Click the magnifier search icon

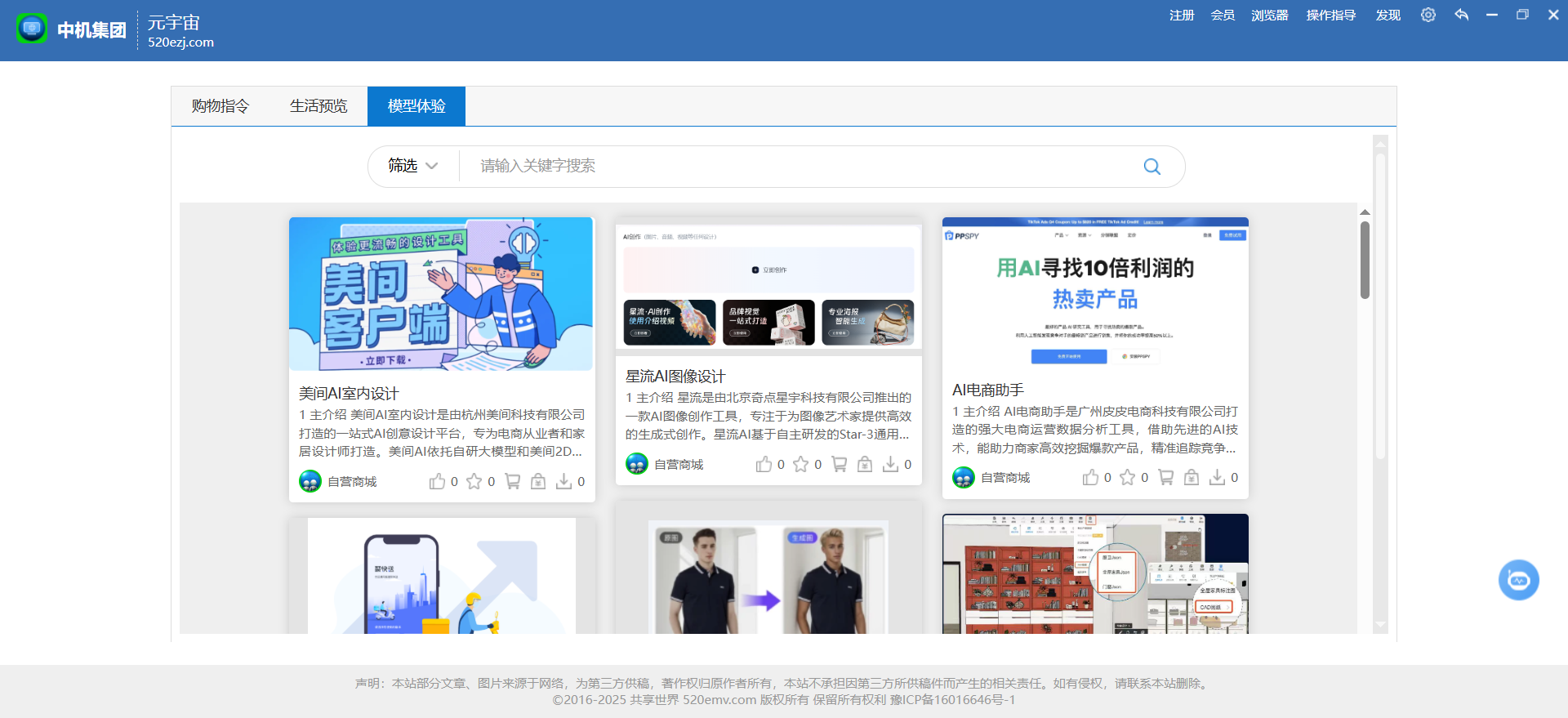click(x=1151, y=167)
